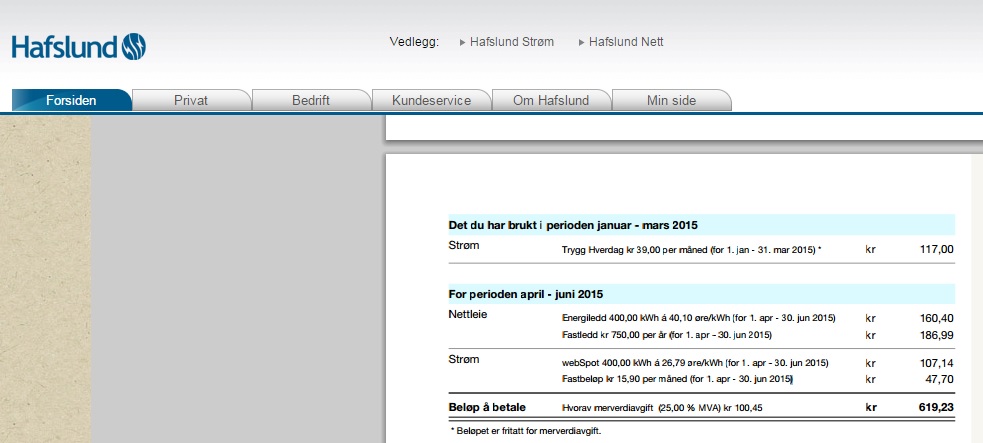The width and height of the screenshot is (983, 443).
Task: Click the Hafslund logo
Action: (x=79, y=47)
